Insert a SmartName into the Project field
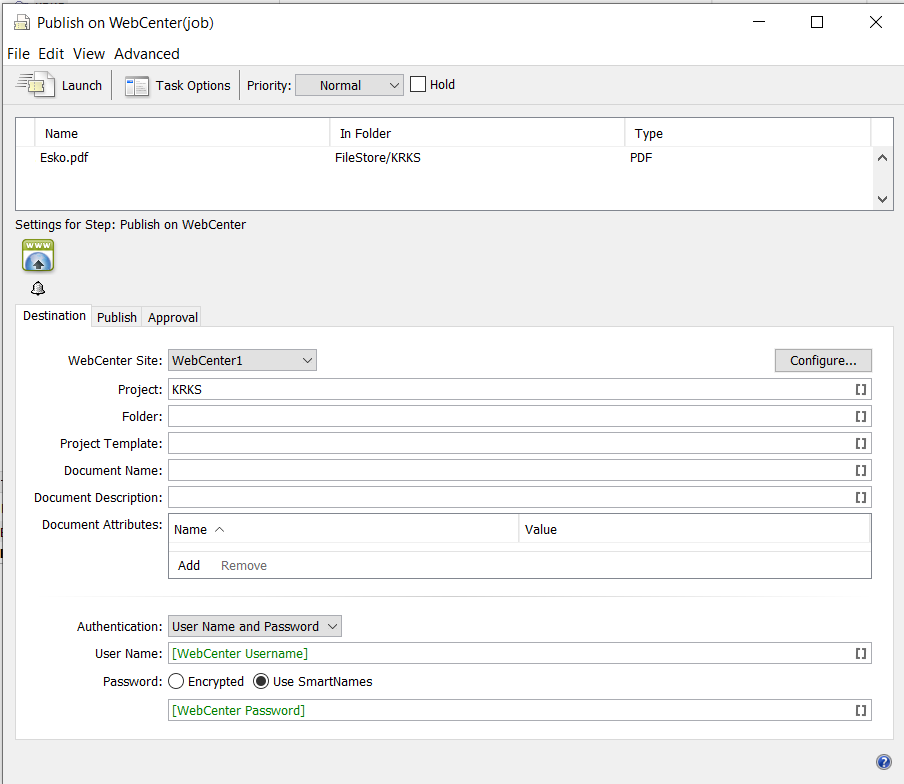Image resolution: width=904 pixels, height=784 pixels. pyautogui.click(x=860, y=389)
